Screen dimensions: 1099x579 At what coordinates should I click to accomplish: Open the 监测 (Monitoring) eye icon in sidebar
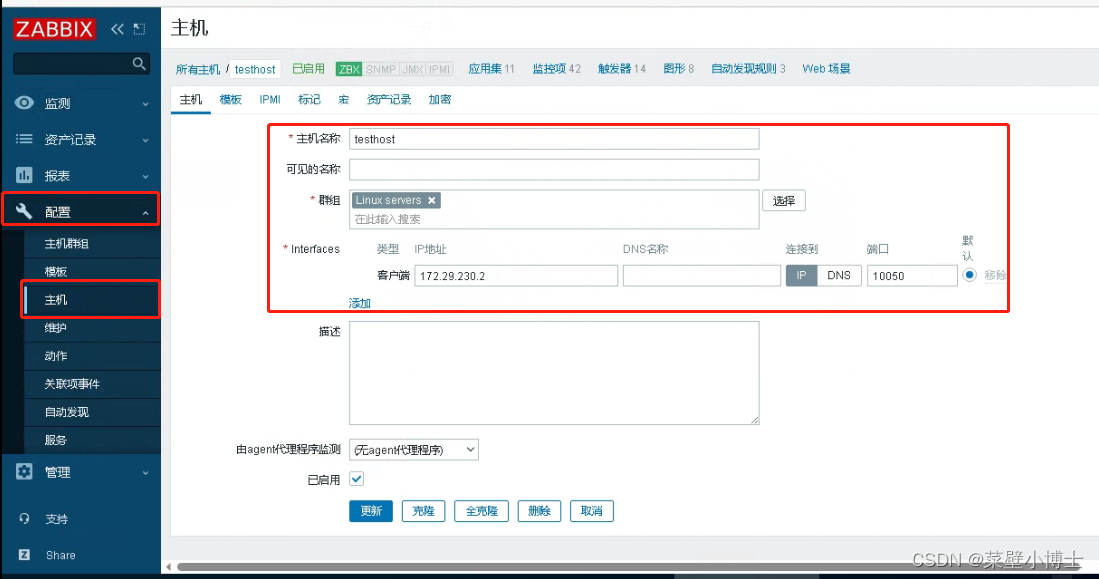(x=23, y=102)
